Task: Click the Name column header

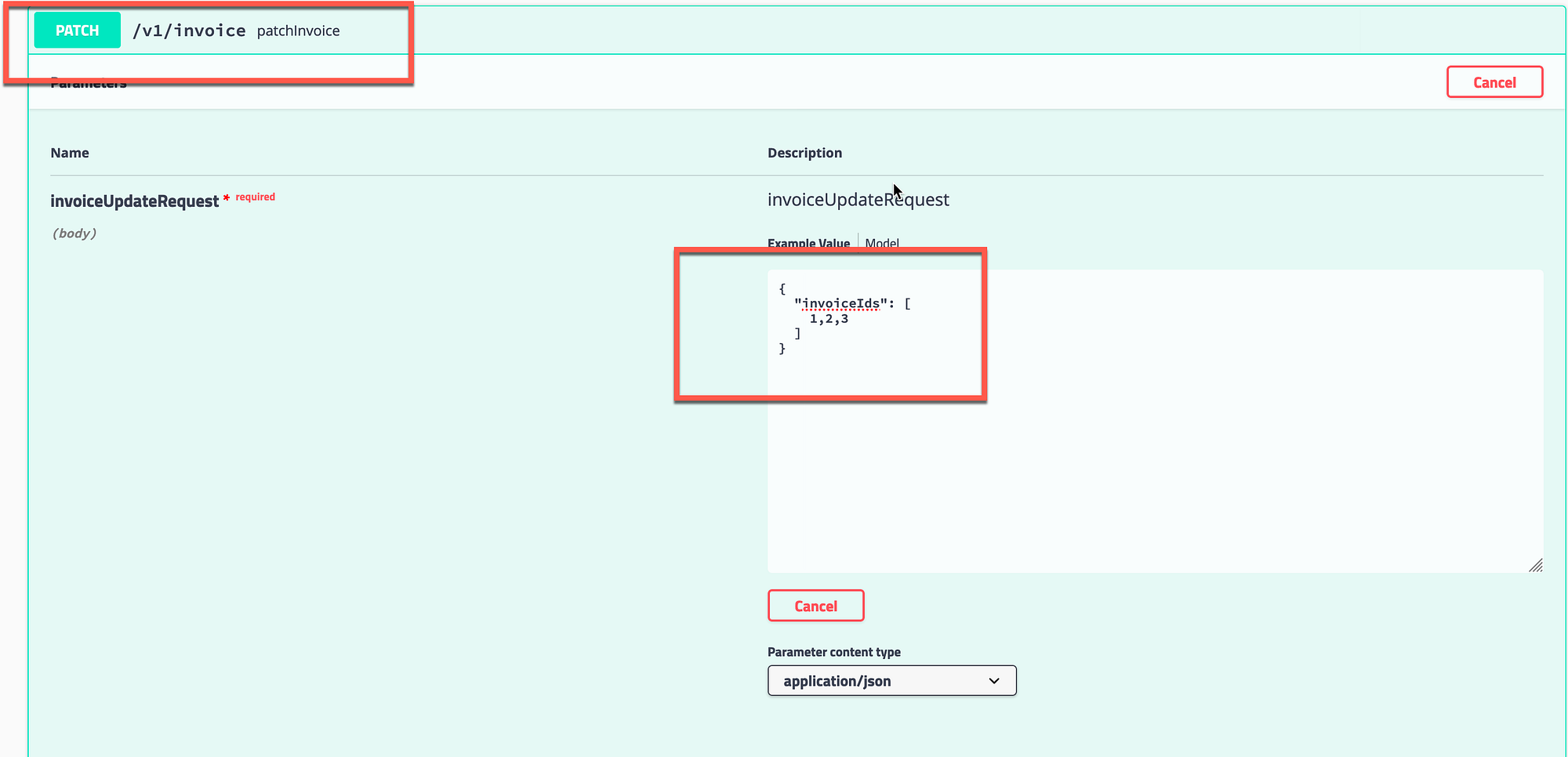Action: (x=69, y=152)
